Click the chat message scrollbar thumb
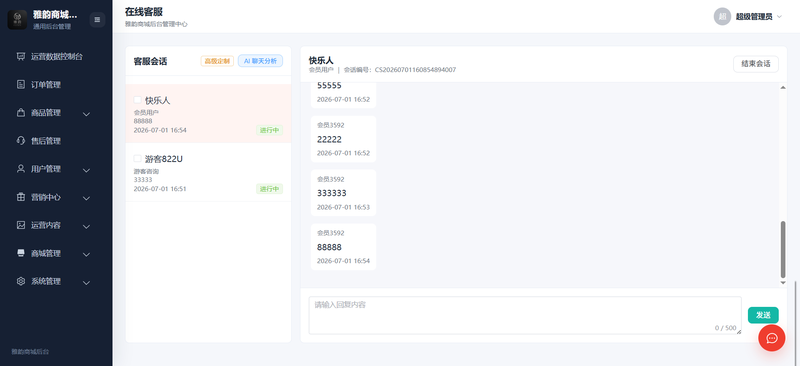This screenshot has height=366, width=800. pos(783,249)
